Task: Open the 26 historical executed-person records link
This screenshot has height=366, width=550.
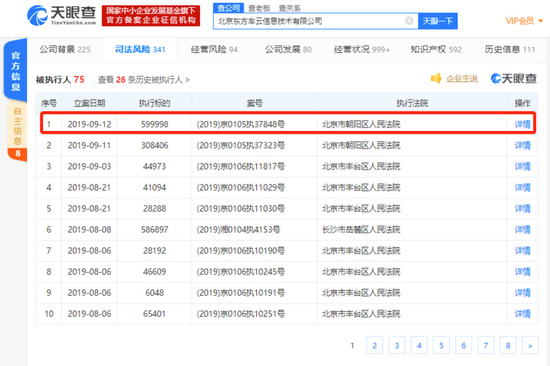Action: (143, 80)
